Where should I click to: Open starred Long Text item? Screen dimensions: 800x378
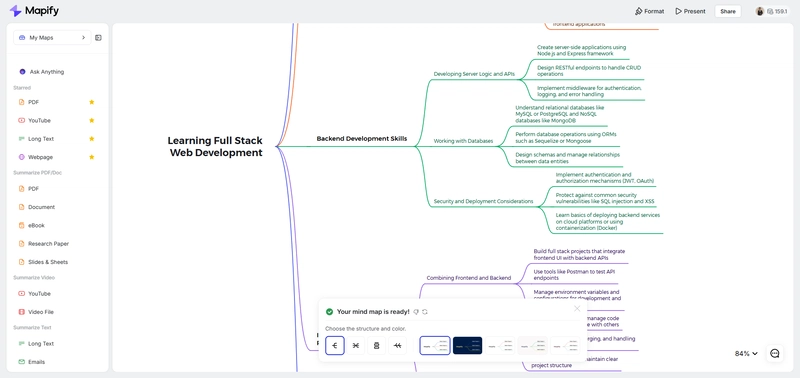point(41,139)
